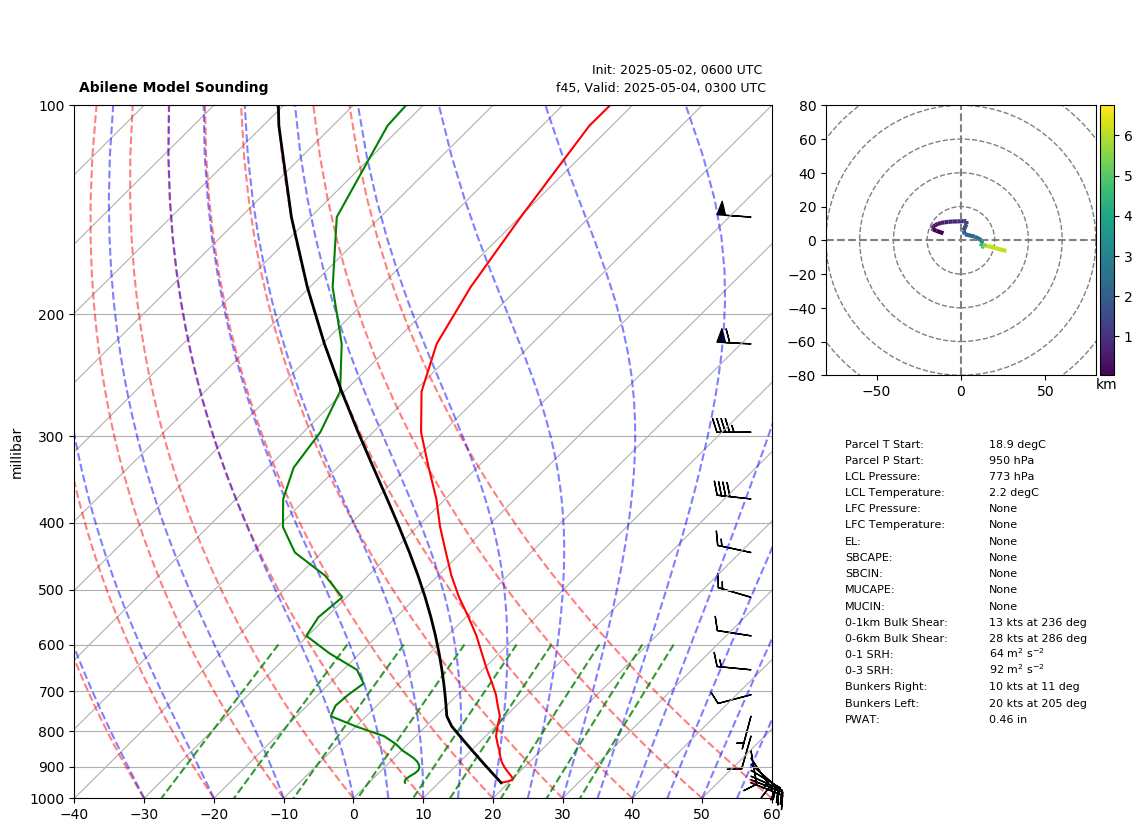This screenshot has width=1142, height=832.
Task: Click the Init 2025-05-02 0600 UTC text
Action: tap(677, 70)
